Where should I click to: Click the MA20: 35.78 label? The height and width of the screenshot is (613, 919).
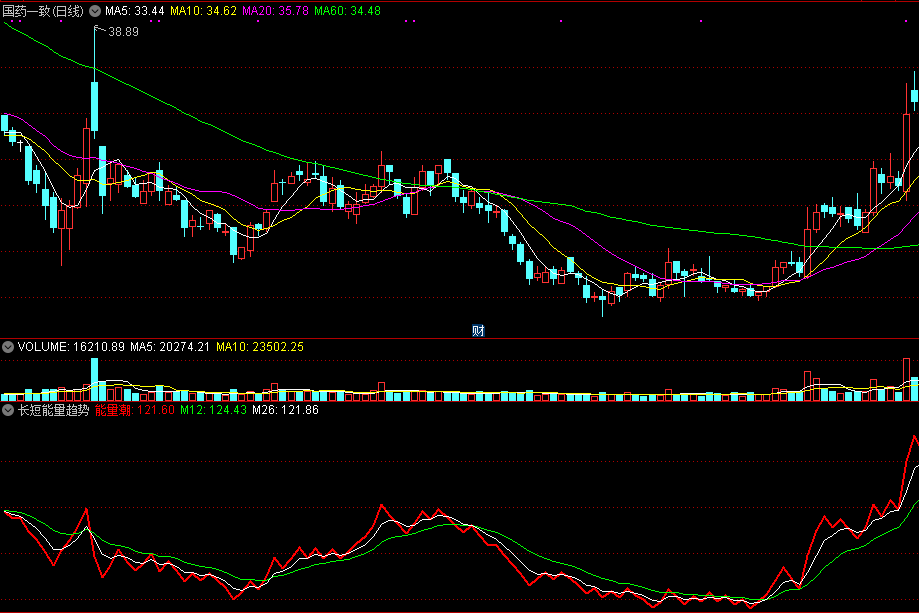275,11
